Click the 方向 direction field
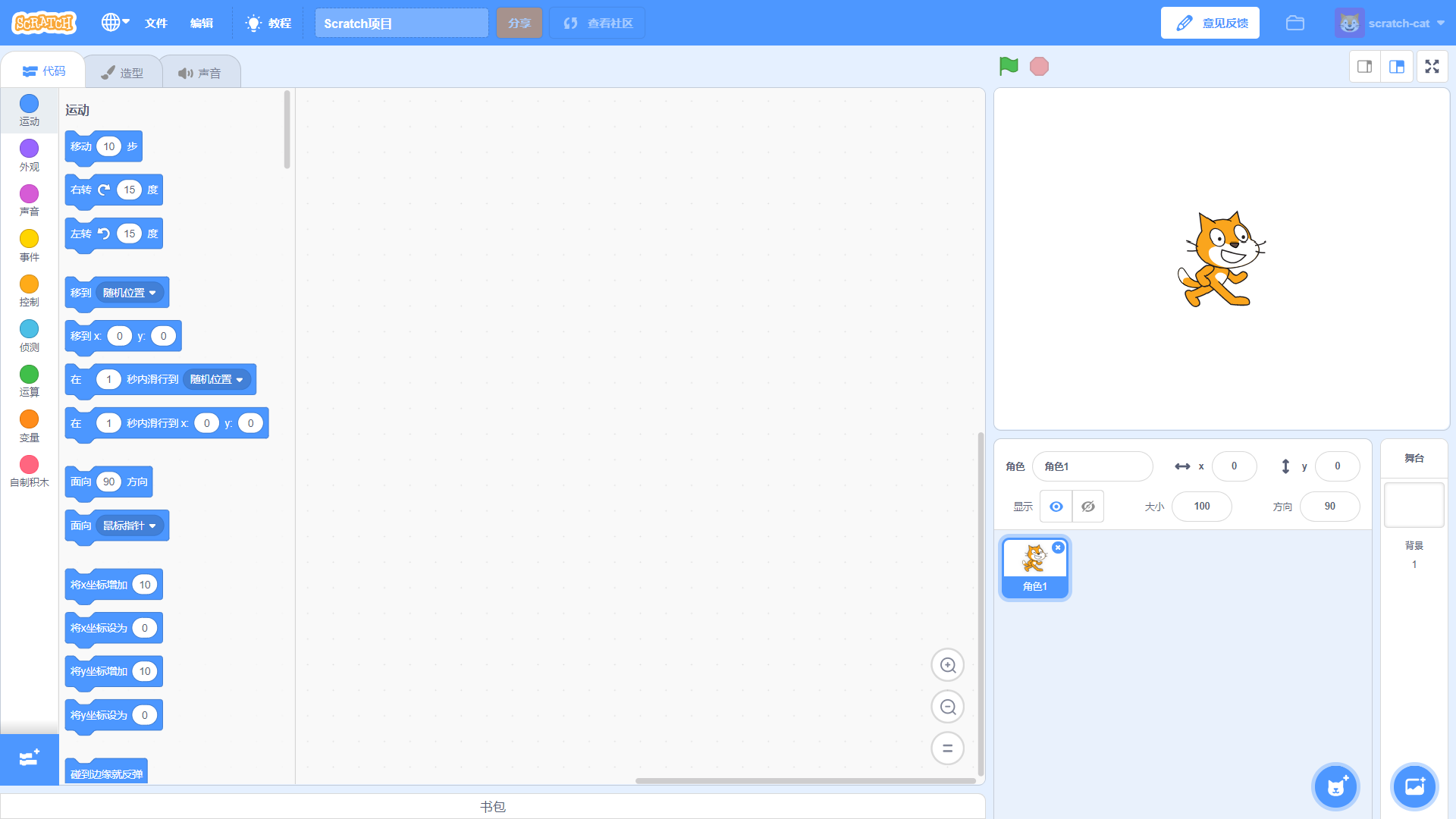The height and width of the screenshot is (819, 1456). [x=1330, y=507]
